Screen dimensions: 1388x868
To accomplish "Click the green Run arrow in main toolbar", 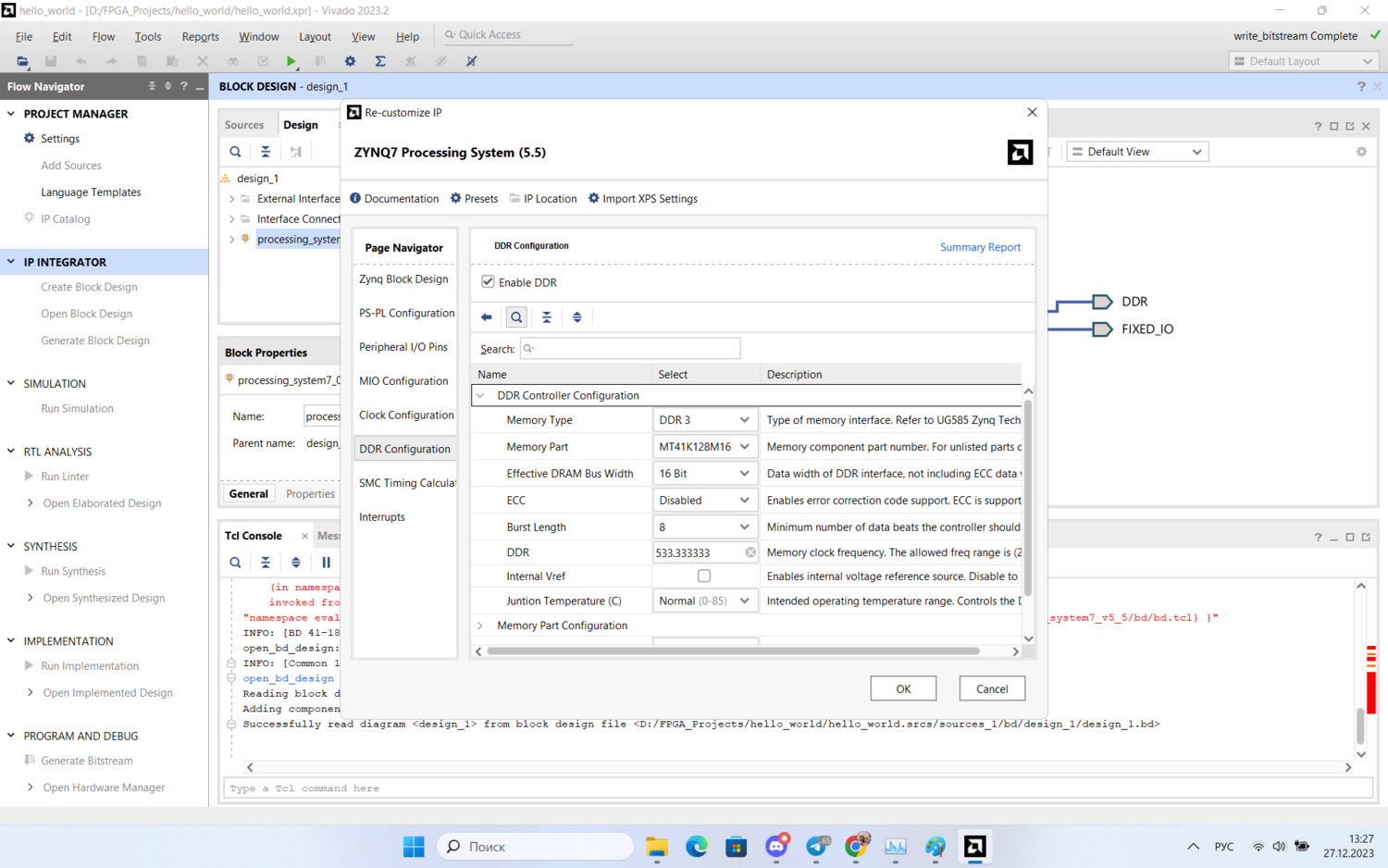I will pyautogui.click(x=291, y=61).
